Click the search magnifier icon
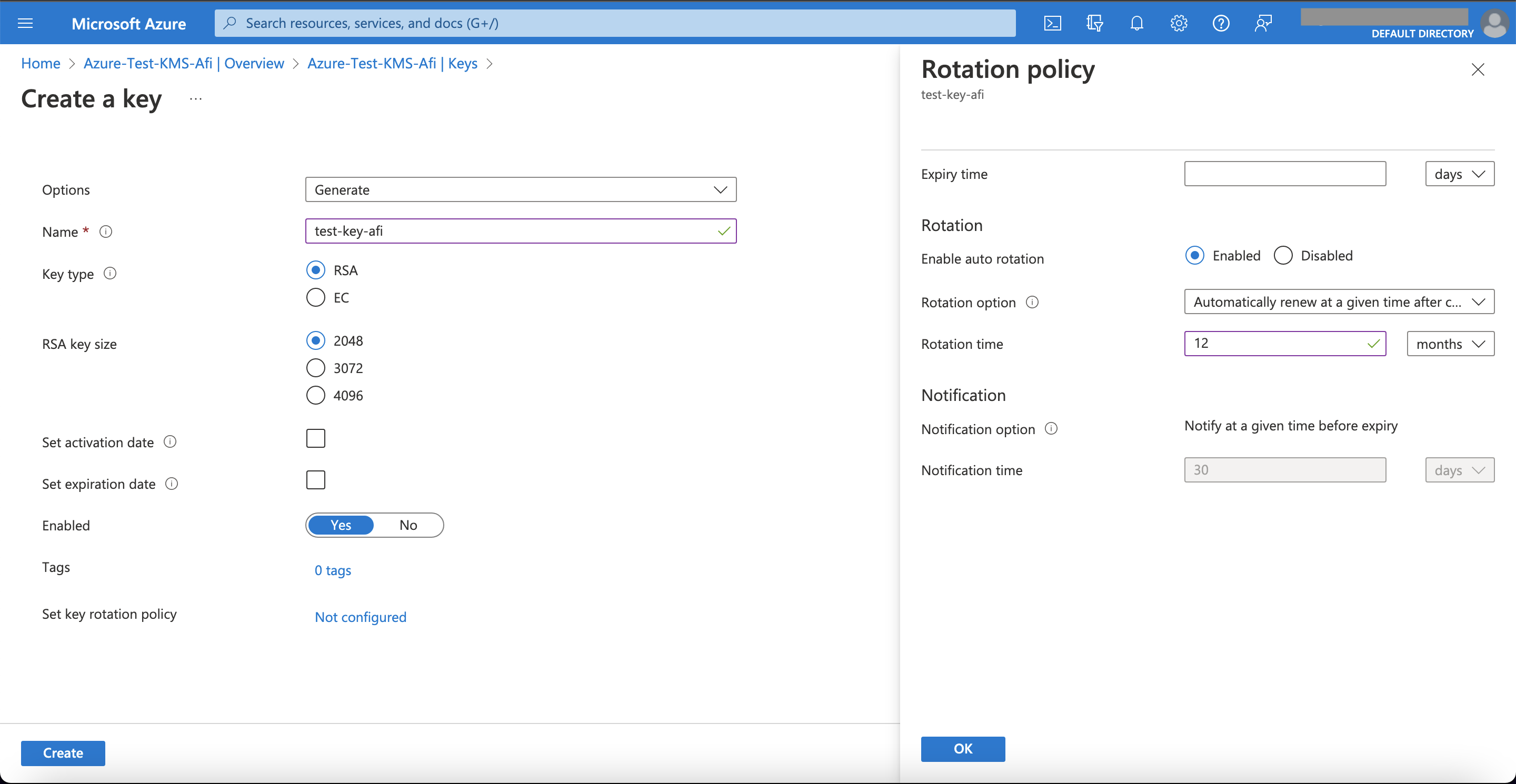 (230, 23)
